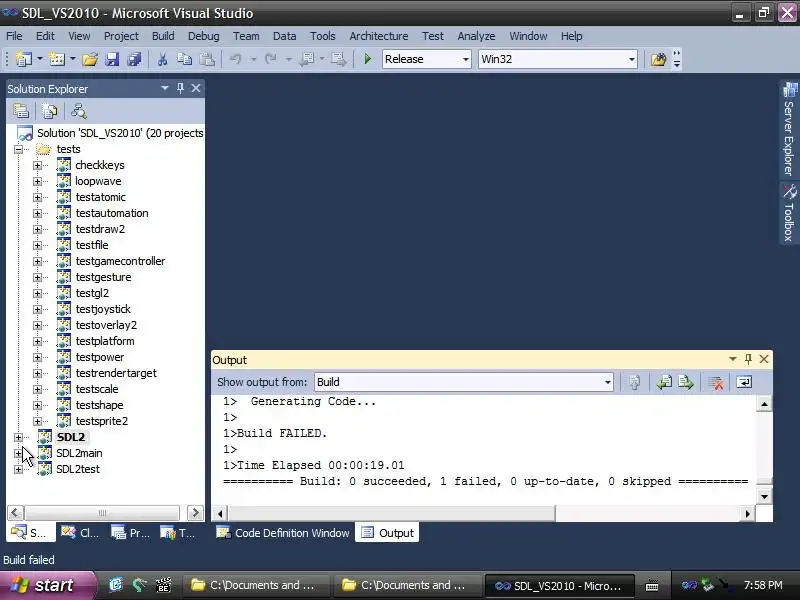Open the Debug menu
Screen dimensions: 800x600
tap(203, 36)
